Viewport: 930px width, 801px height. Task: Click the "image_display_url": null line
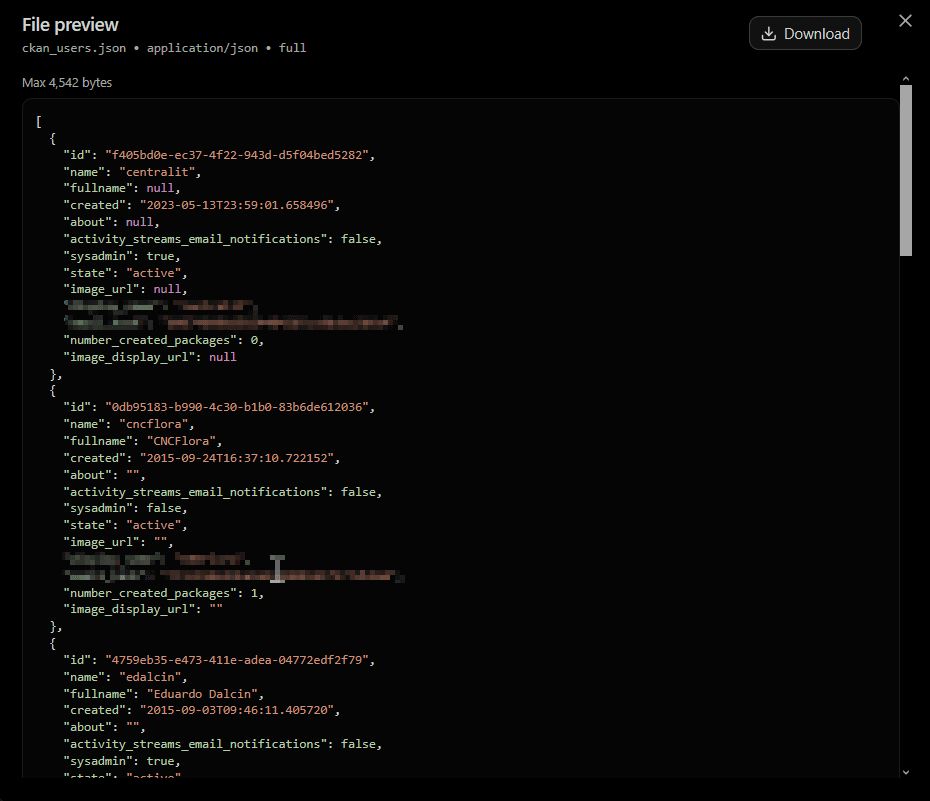pos(150,357)
